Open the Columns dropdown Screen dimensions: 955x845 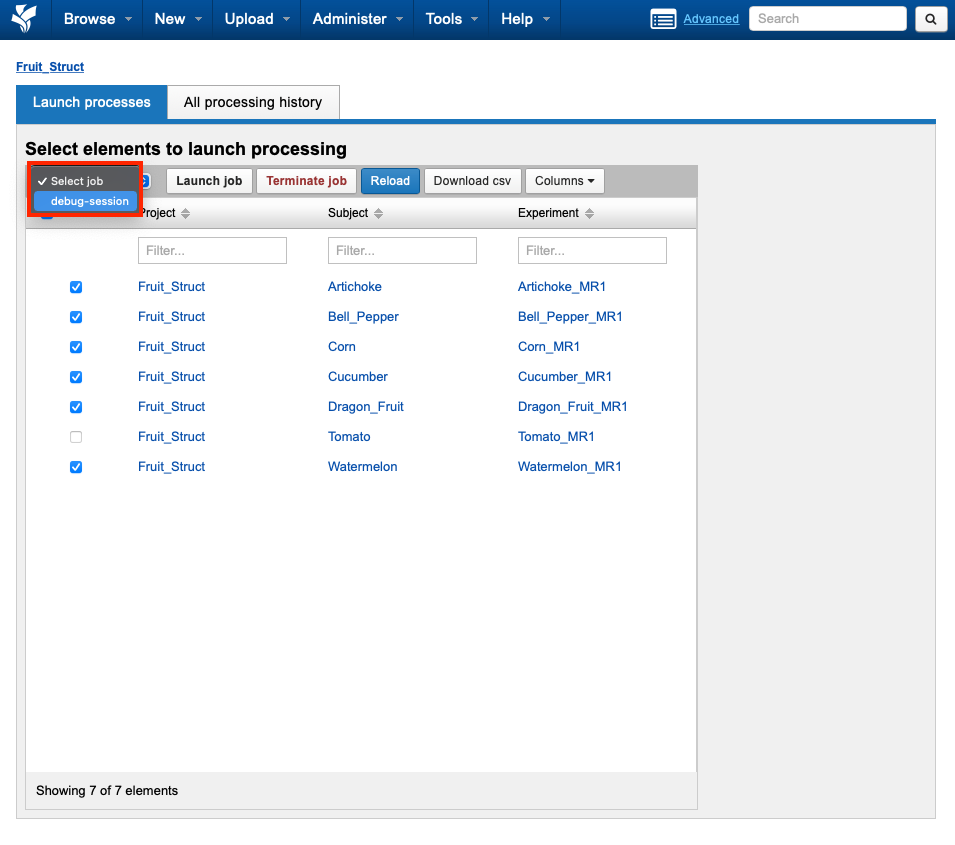[564, 181]
